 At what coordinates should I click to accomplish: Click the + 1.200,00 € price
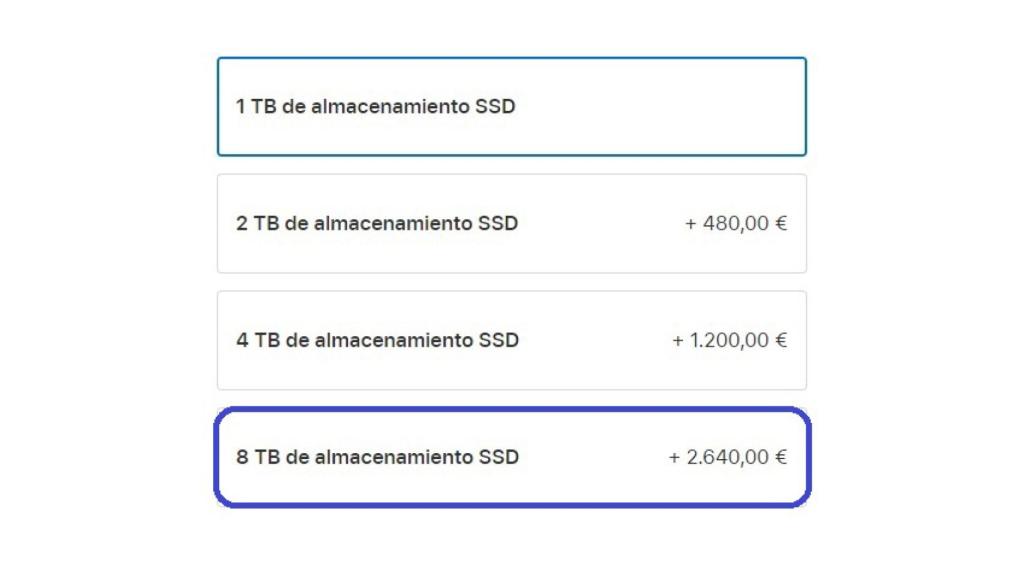[729, 340]
